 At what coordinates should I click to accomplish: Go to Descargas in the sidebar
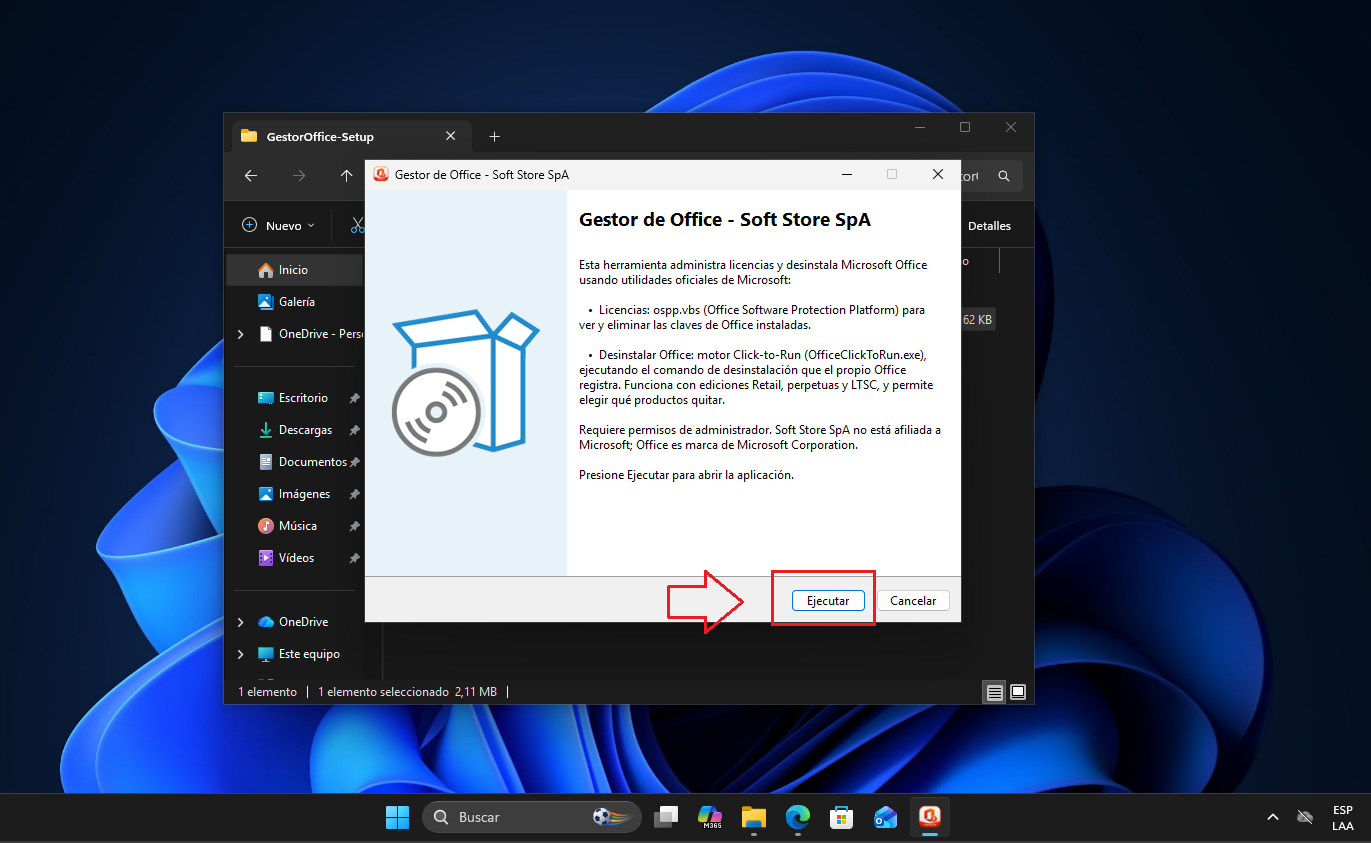[304, 430]
